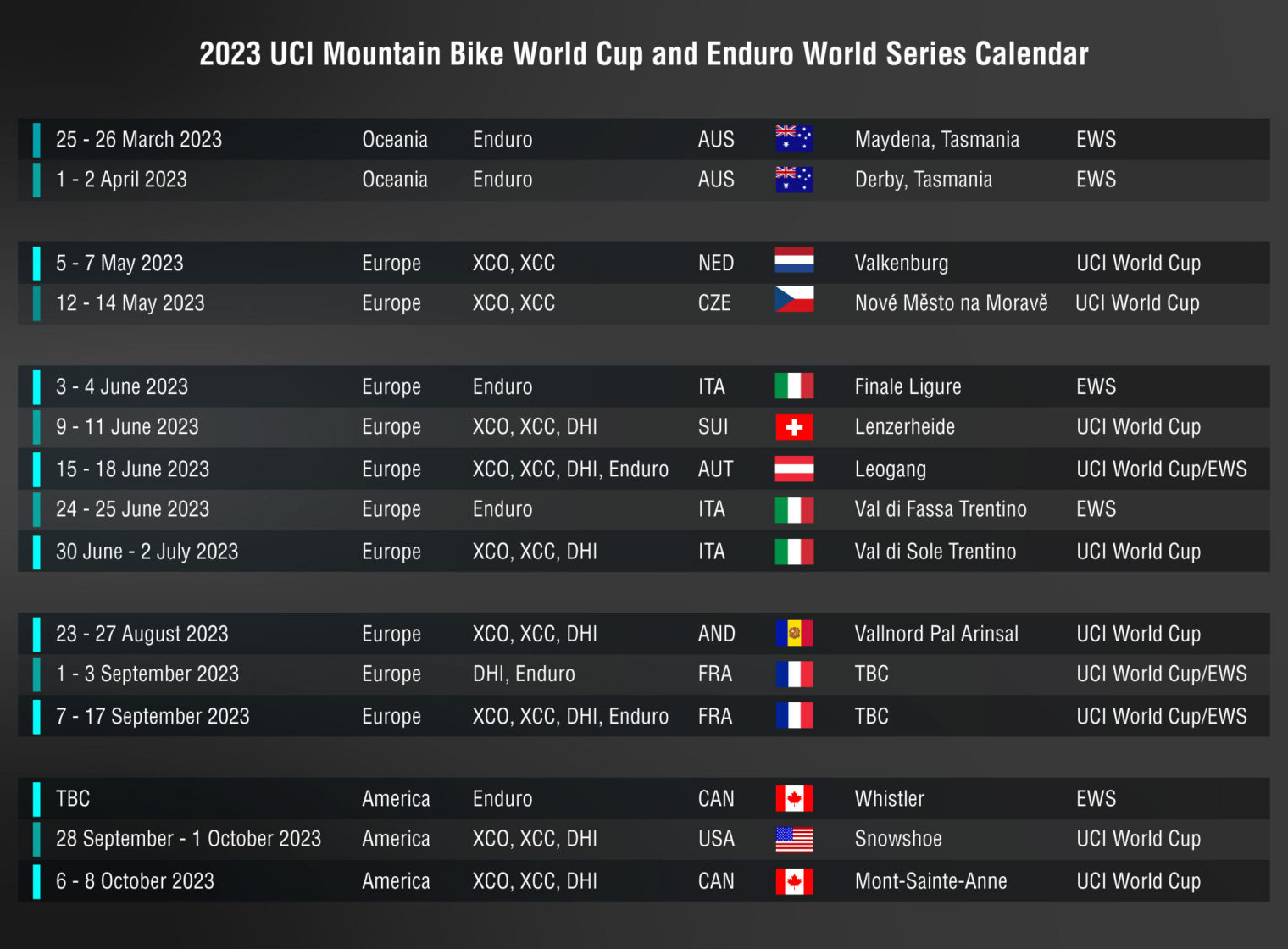Click the 28 September - 1 October 2023 date
This screenshot has width=1288, height=949.
click(189, 839)
